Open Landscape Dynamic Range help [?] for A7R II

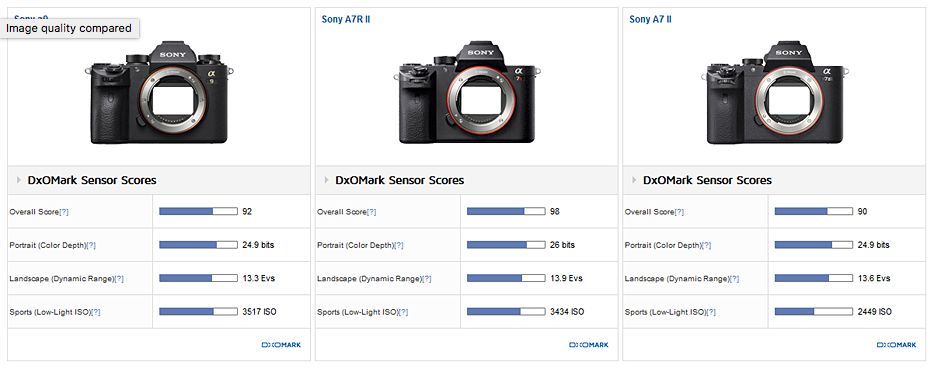427,279
